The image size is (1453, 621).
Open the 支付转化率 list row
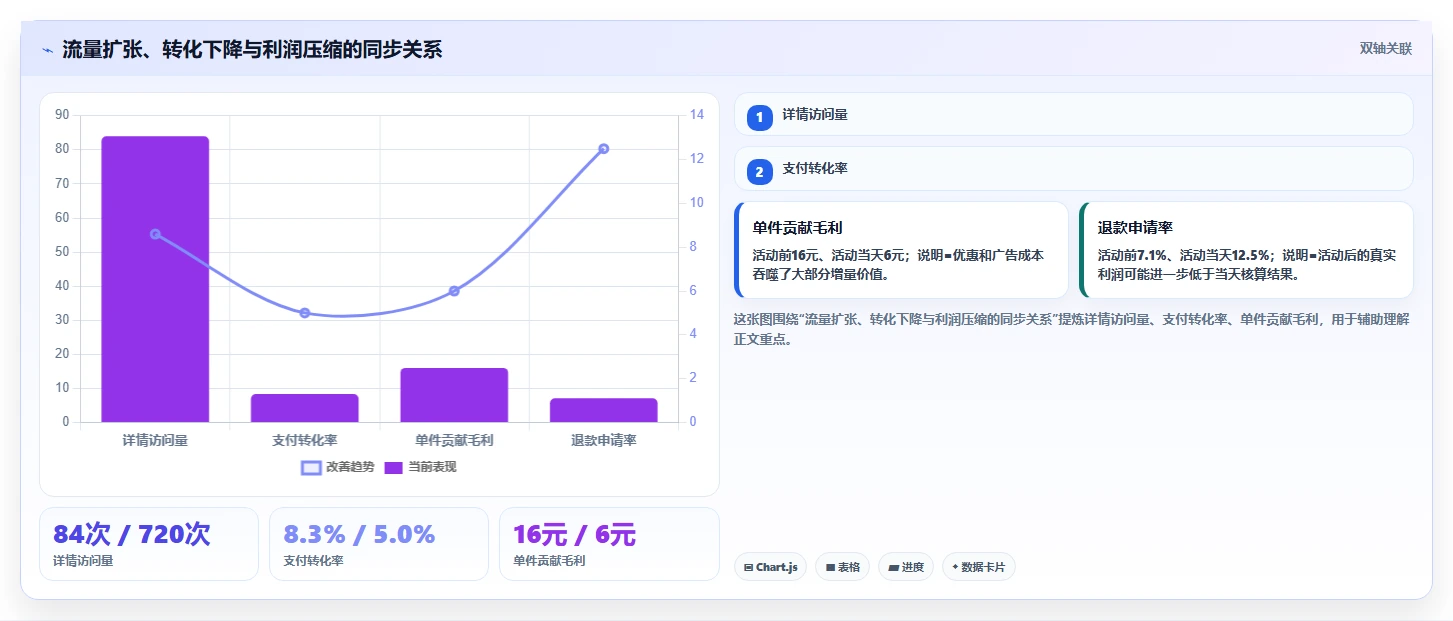coord(1073,169)
